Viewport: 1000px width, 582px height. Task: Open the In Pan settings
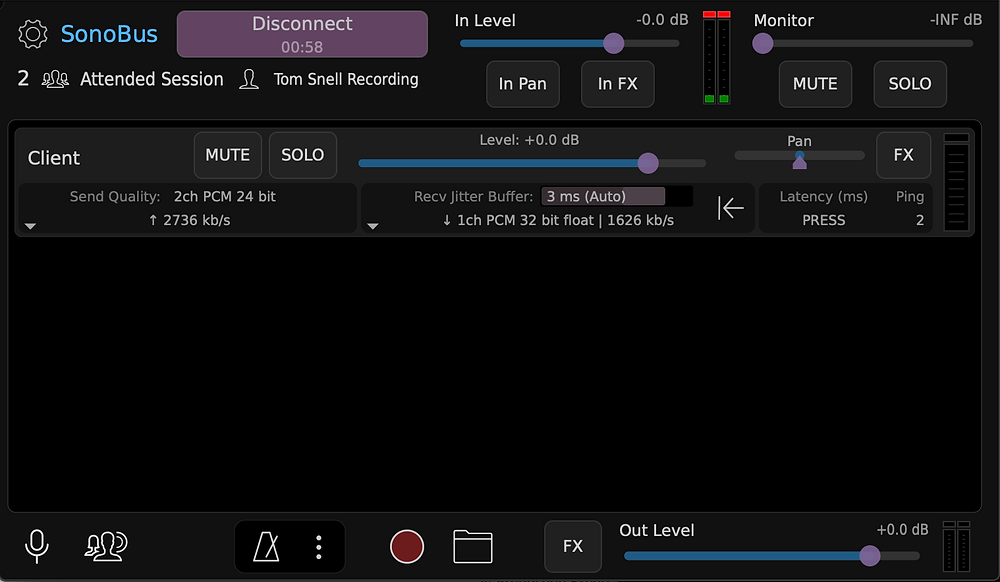tap(523, 84)
